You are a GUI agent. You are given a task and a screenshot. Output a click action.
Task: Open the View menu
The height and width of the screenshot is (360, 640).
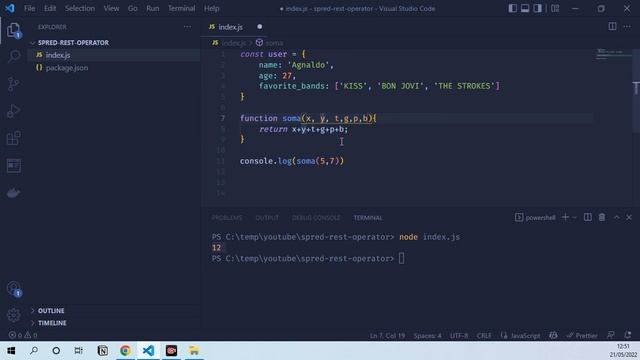(x=111, y=8)
